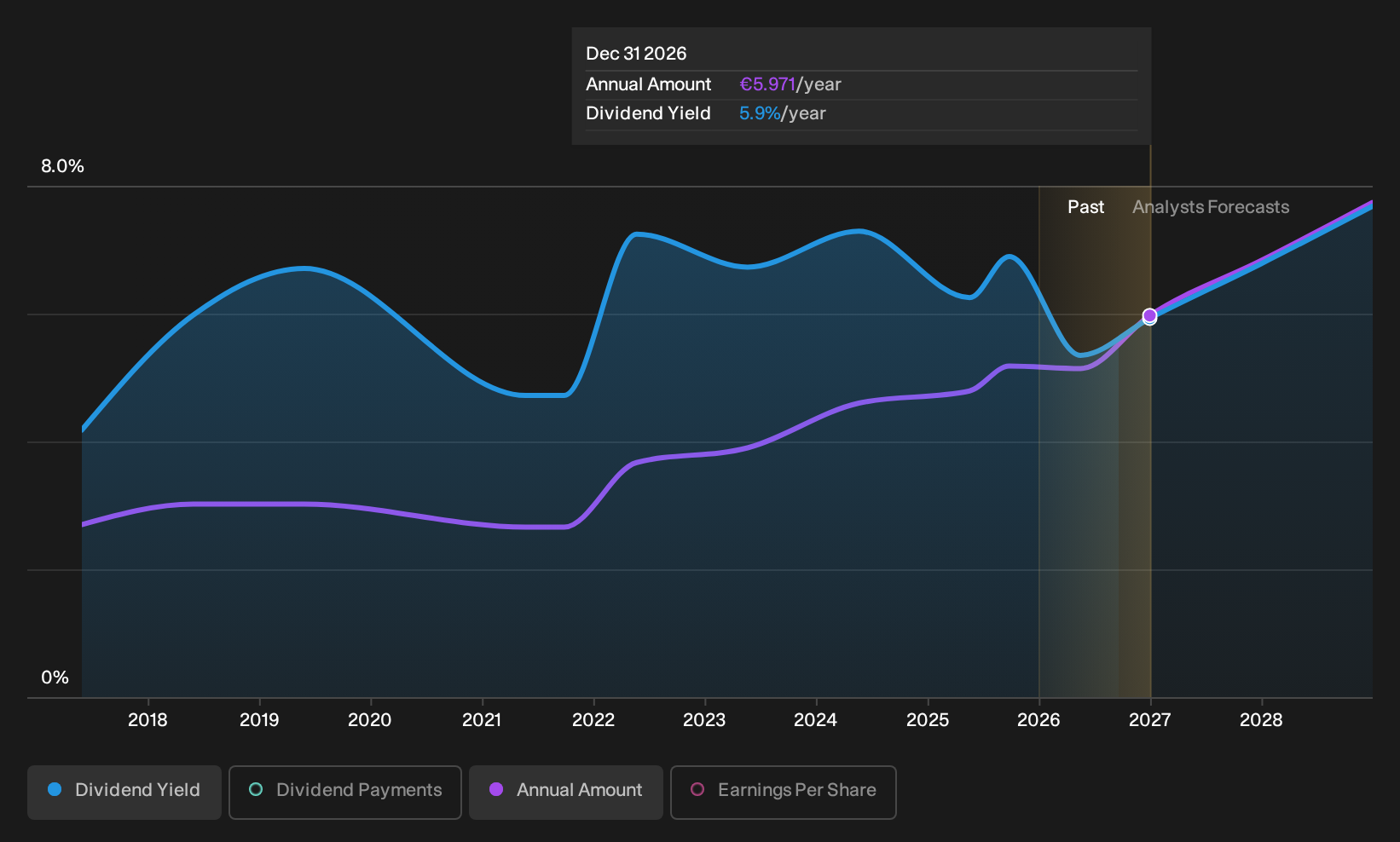Image resolution: width=1400 pixels, height=842 pixels.
Task: Click the 2021 x-axis label
Action: [482, 720]
